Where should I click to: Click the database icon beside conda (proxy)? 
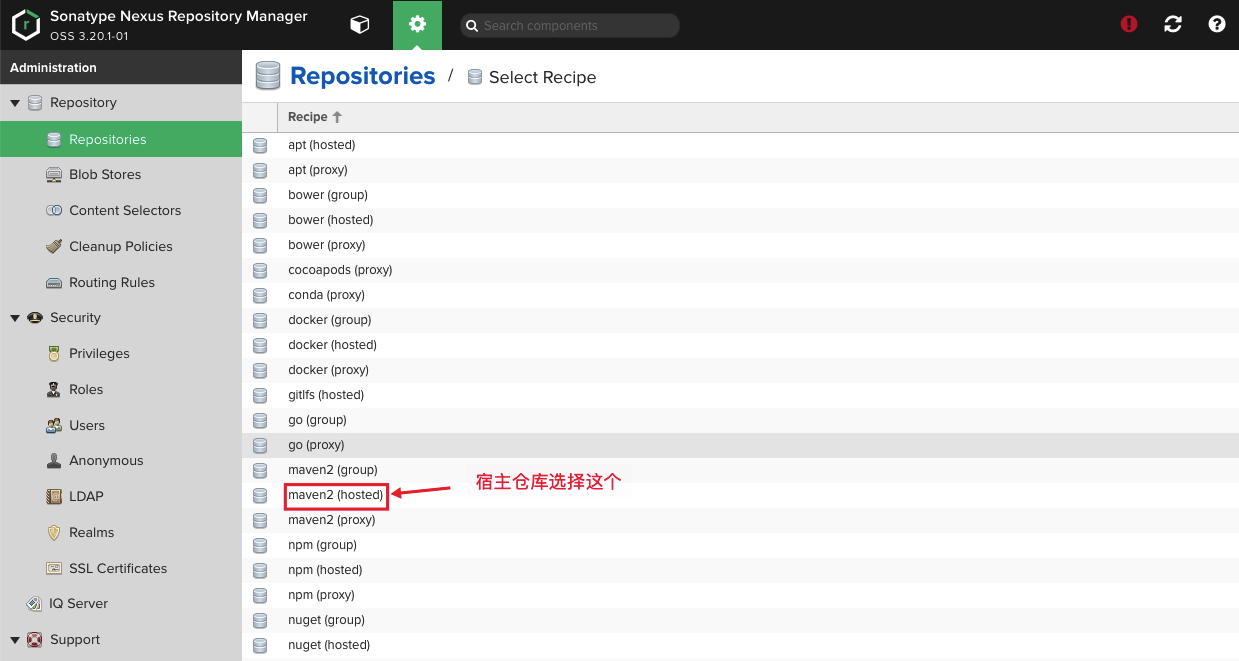coord(260,296)
